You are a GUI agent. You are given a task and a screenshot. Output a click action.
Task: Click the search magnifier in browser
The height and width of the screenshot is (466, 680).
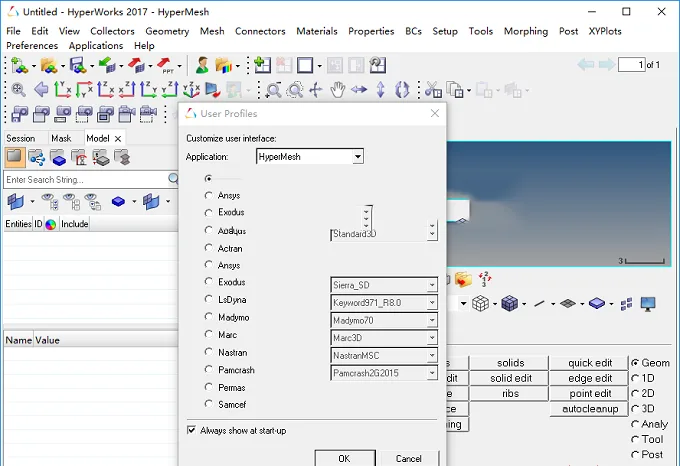click(173, 179)
